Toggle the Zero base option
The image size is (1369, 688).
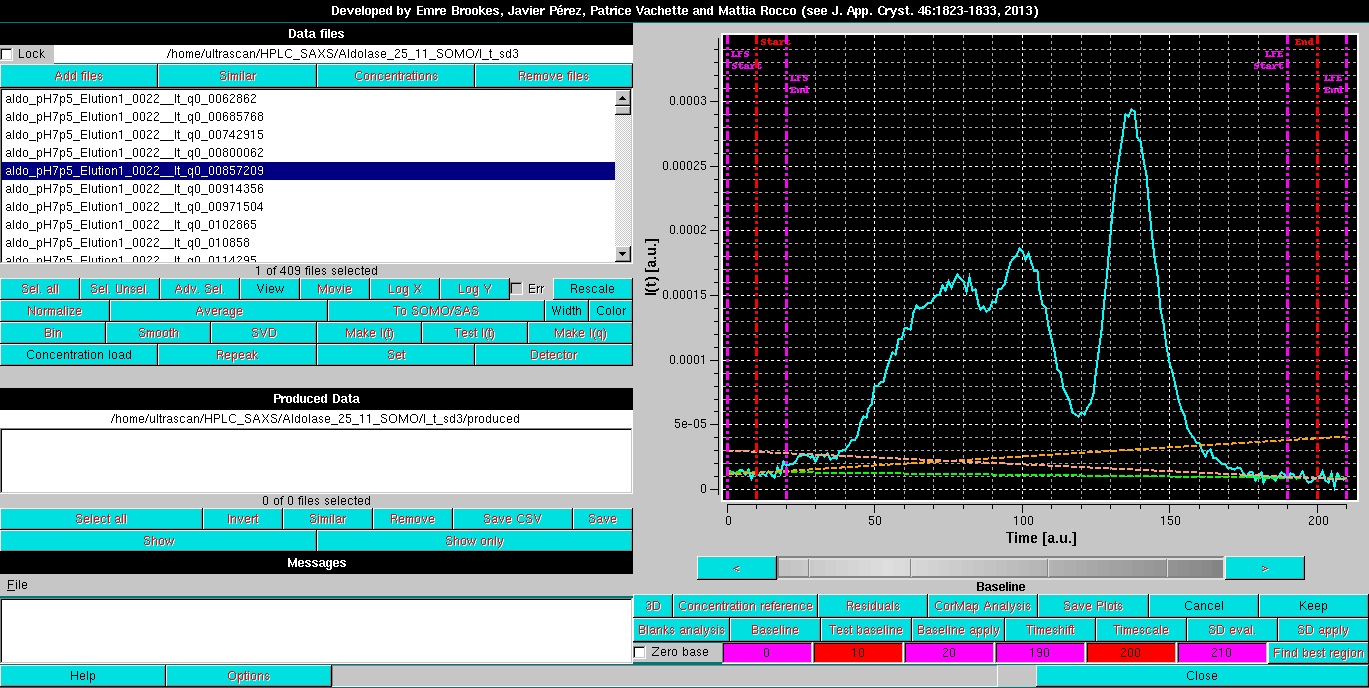(638, 652)
